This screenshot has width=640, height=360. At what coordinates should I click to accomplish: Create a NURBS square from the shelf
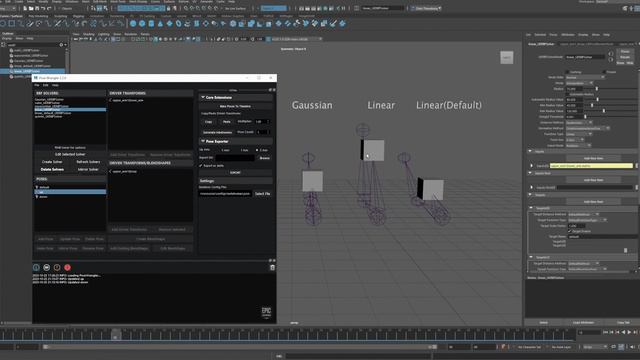tap(11, 24)
